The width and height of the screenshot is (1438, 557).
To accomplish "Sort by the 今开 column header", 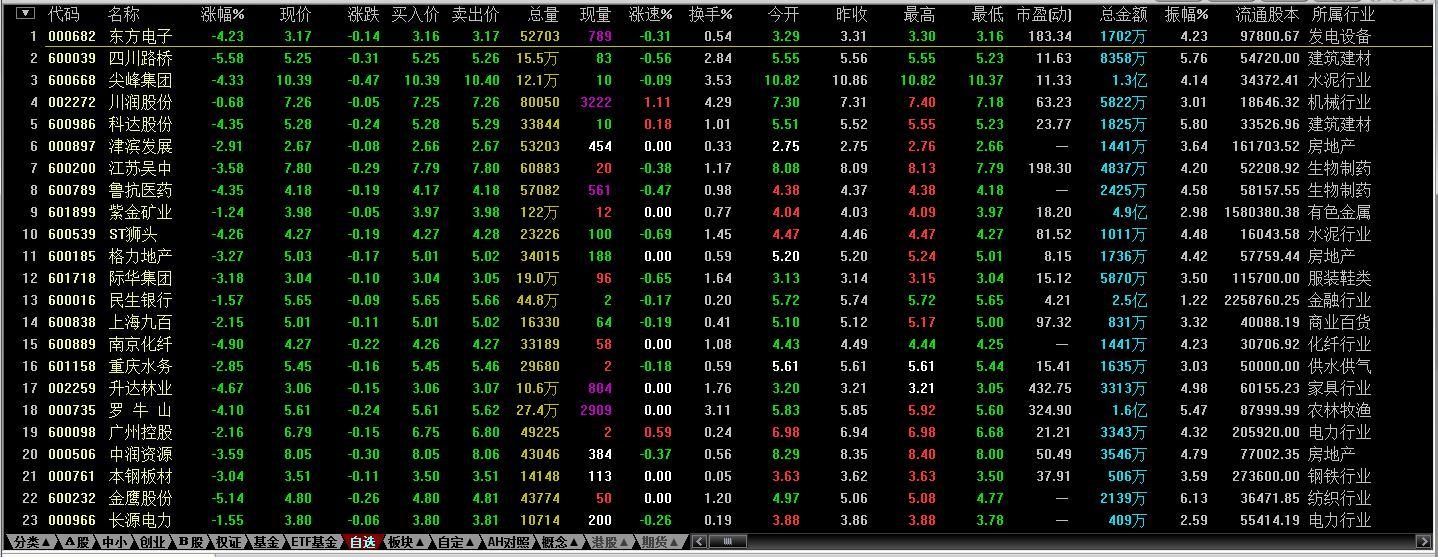I will click(x=783, y=14).
